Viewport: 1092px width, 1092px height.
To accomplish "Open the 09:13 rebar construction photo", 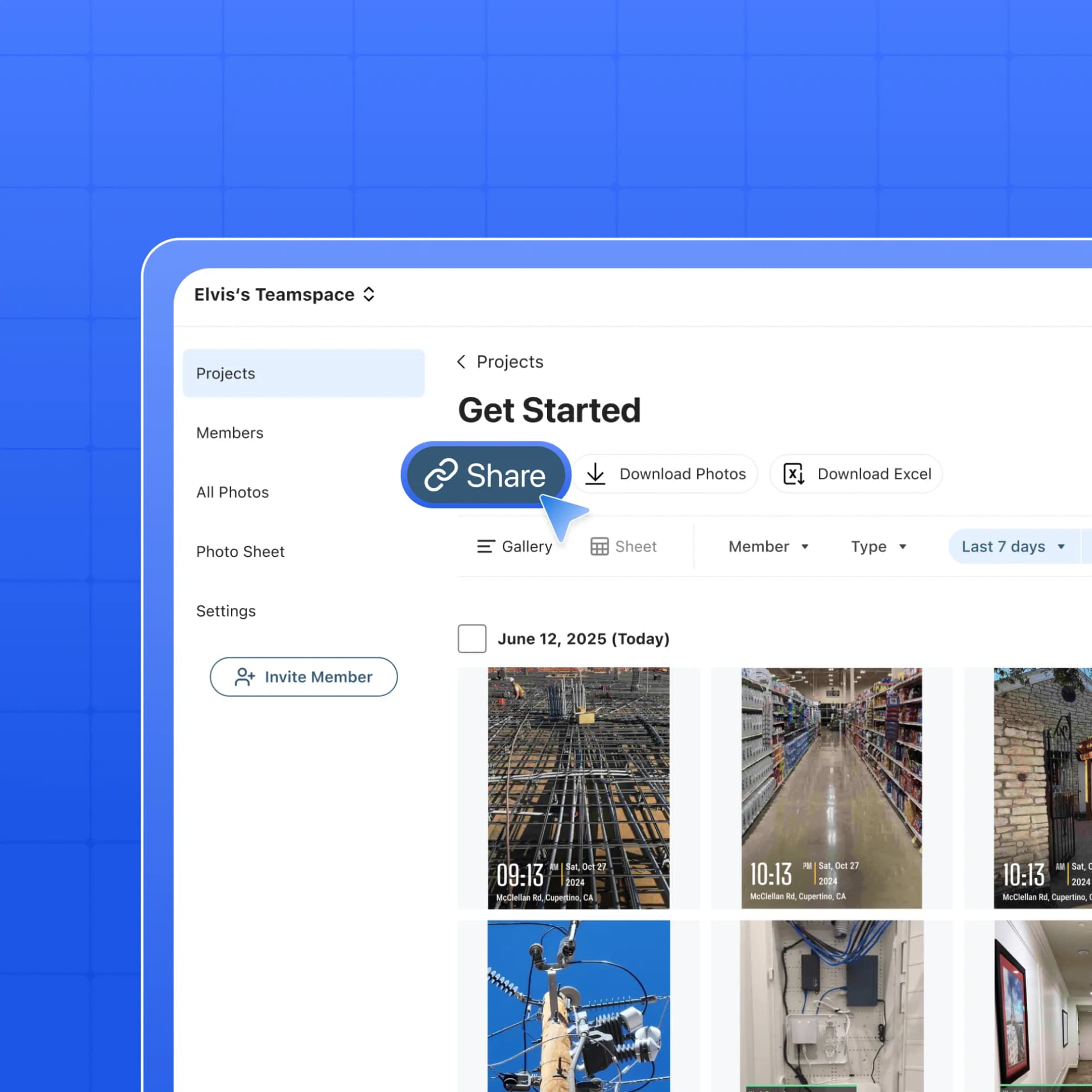I will point(578,788).
